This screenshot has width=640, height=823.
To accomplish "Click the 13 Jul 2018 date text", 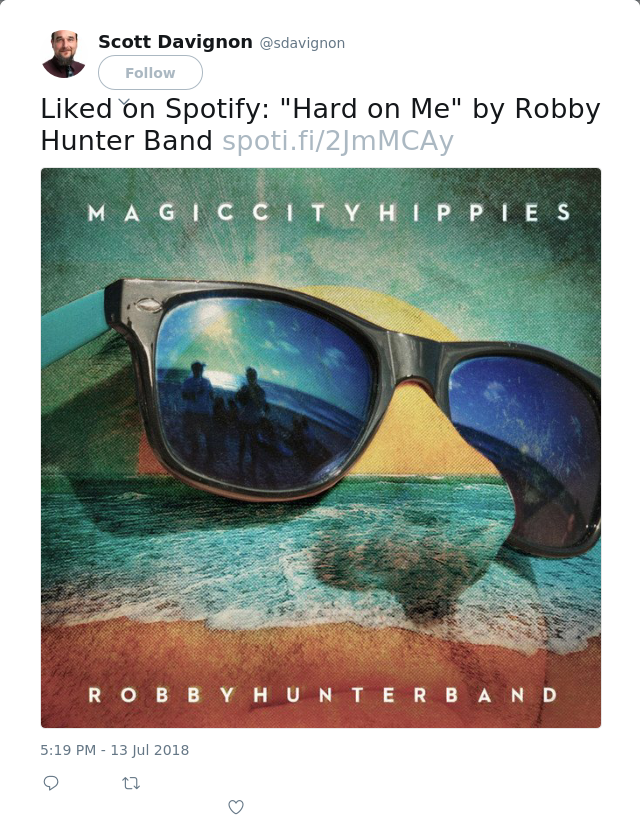I will (150, 750).
